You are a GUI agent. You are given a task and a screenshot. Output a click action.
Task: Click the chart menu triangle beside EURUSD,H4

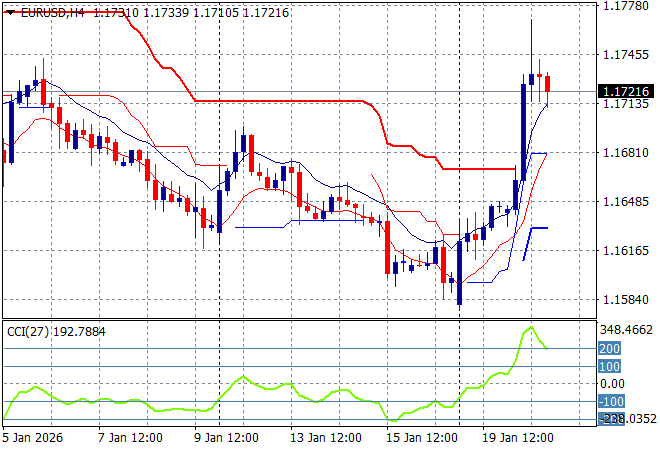point(10,13)
